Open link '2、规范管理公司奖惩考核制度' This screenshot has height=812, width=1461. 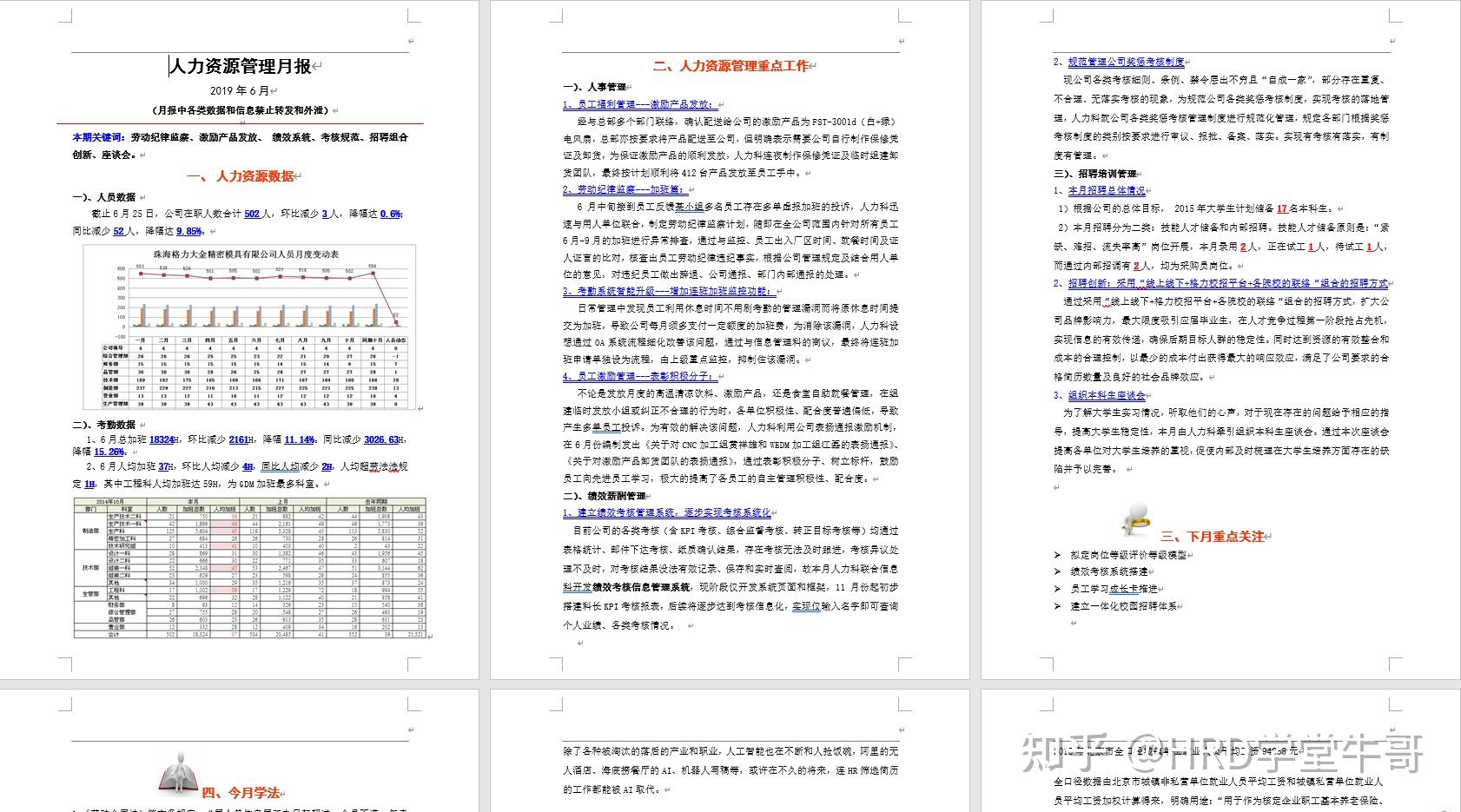click(1118, 62)
